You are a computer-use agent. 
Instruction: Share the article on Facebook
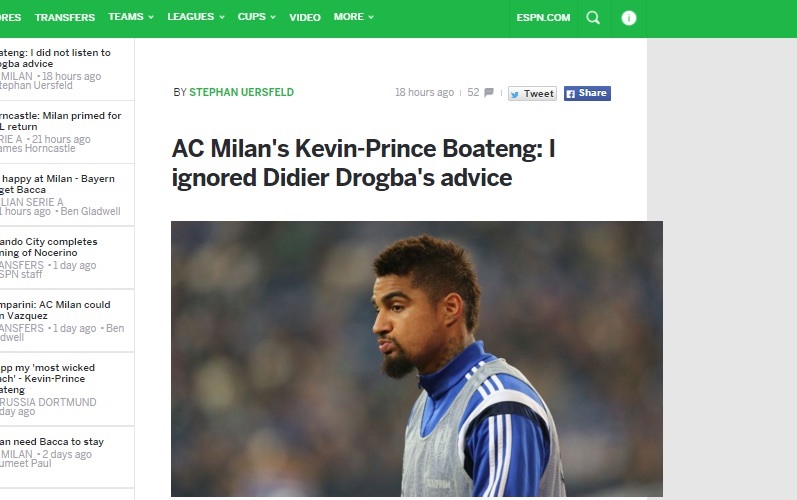point(587,93)
